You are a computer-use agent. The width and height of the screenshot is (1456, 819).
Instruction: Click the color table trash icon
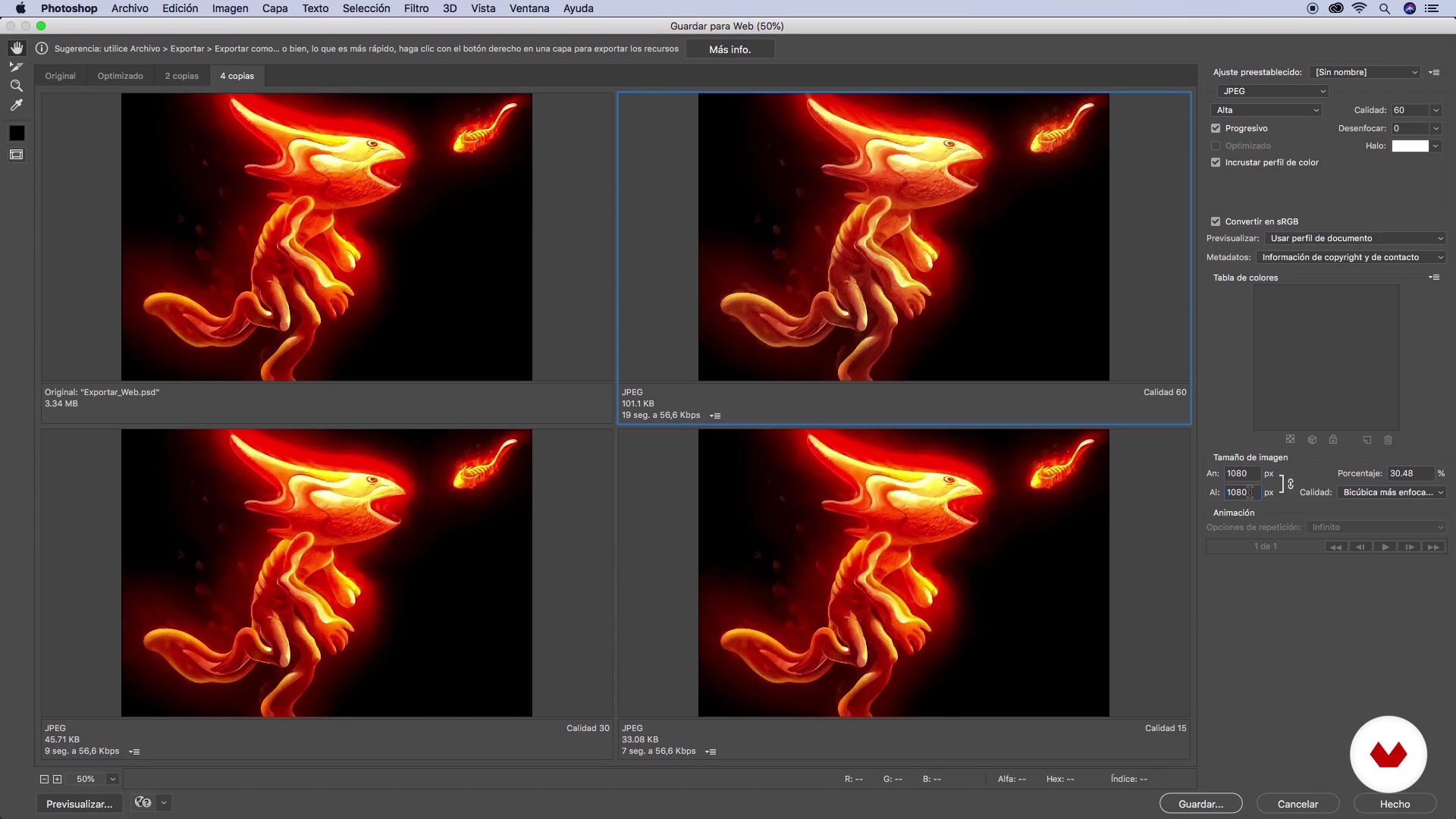click(x=1389, y=440)
